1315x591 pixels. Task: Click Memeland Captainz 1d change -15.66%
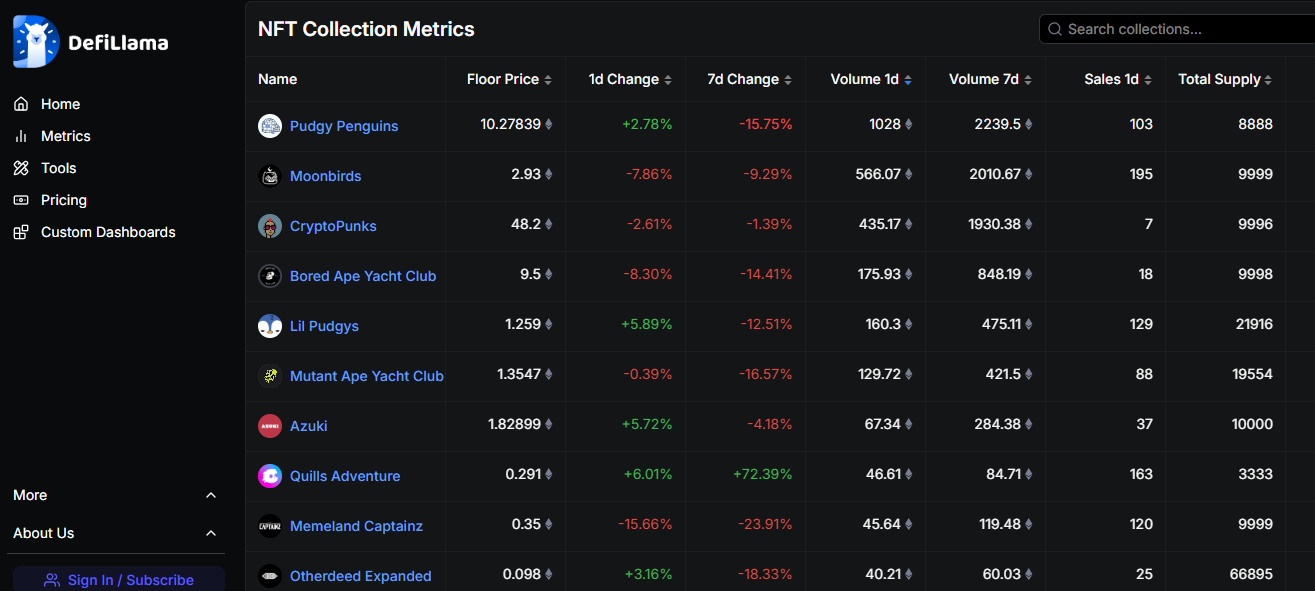tap(645, 524)
